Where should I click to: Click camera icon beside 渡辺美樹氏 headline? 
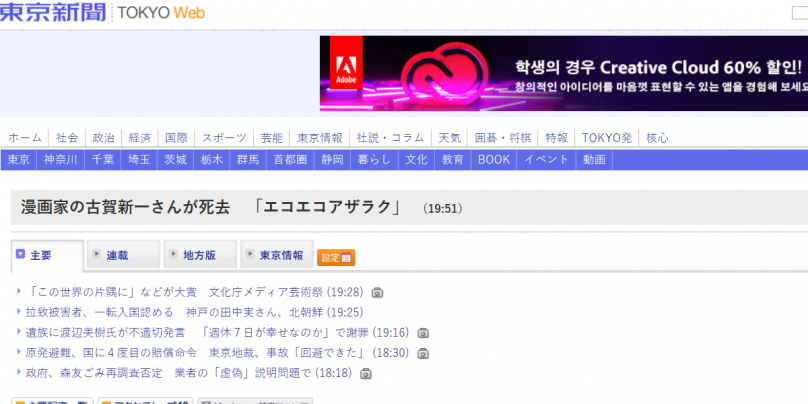tap(423, 333)
